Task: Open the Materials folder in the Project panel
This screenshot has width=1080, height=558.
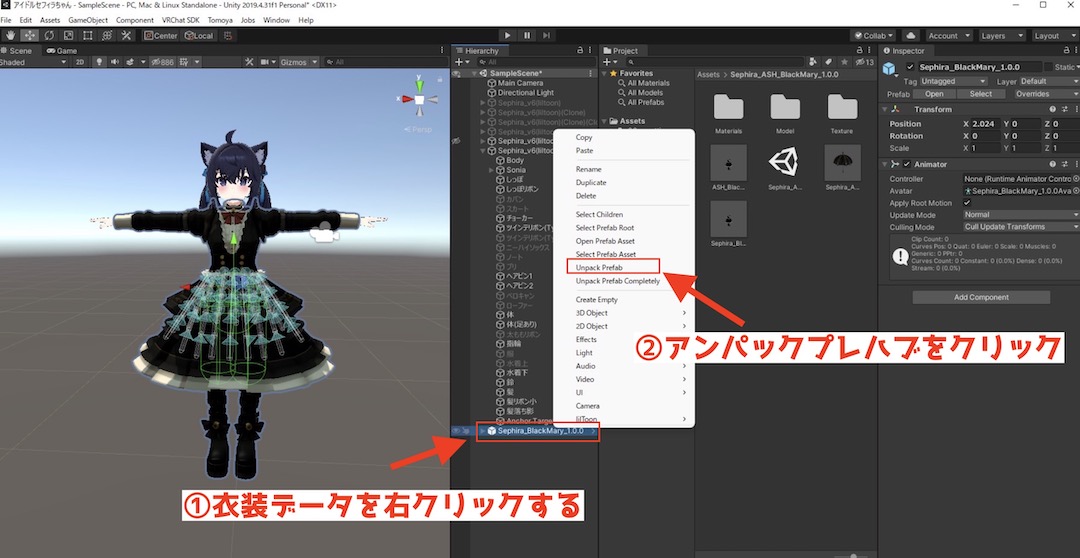Action: coord(728,113)
